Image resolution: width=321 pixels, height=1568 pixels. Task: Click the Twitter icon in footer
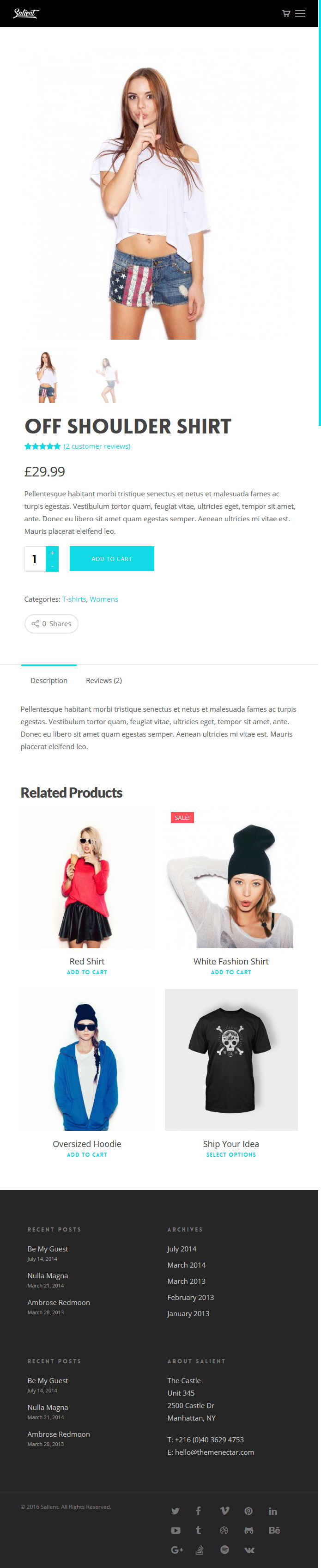(175, 1511)
